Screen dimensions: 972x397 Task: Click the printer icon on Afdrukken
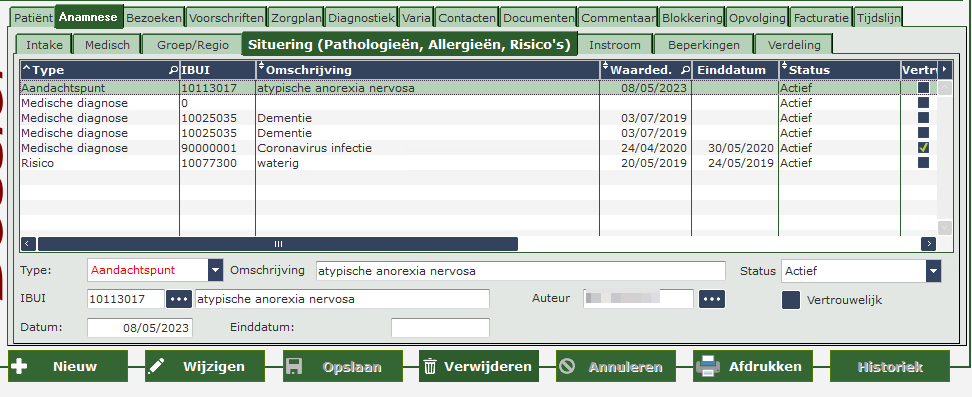707,366
